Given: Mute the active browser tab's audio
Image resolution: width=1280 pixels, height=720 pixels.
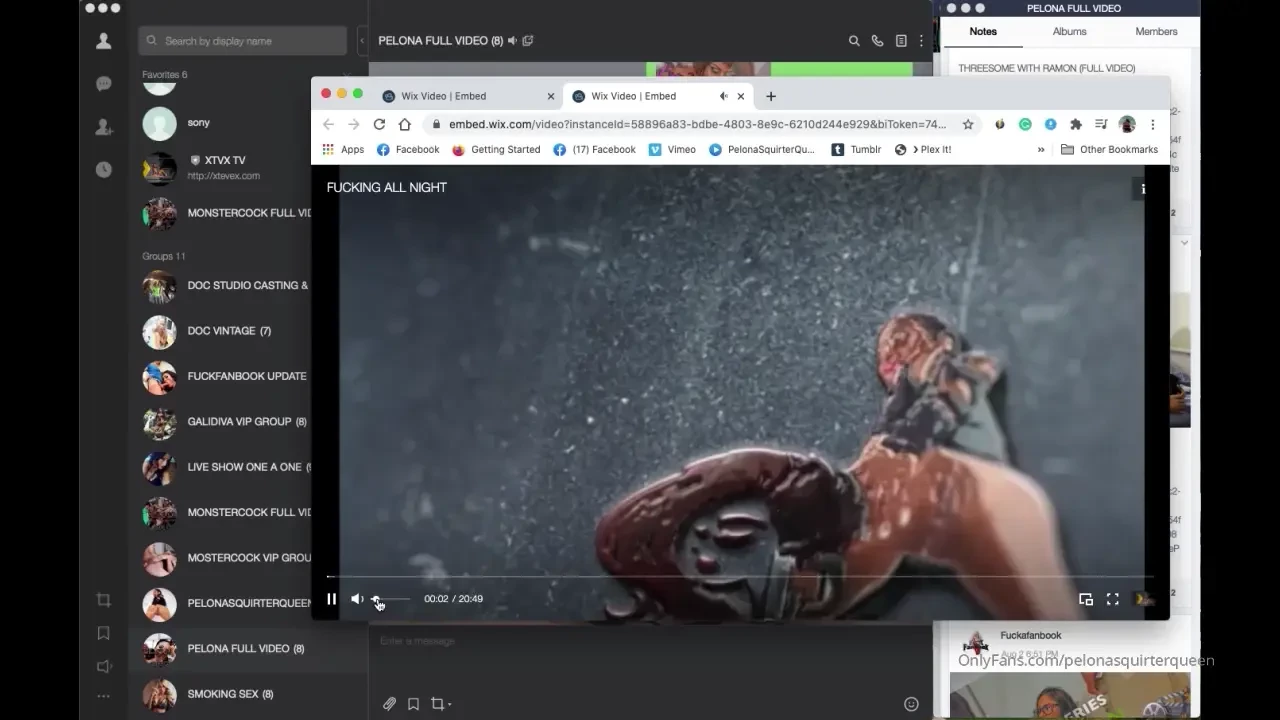Looking at the screenshot, I should point(723,96).
